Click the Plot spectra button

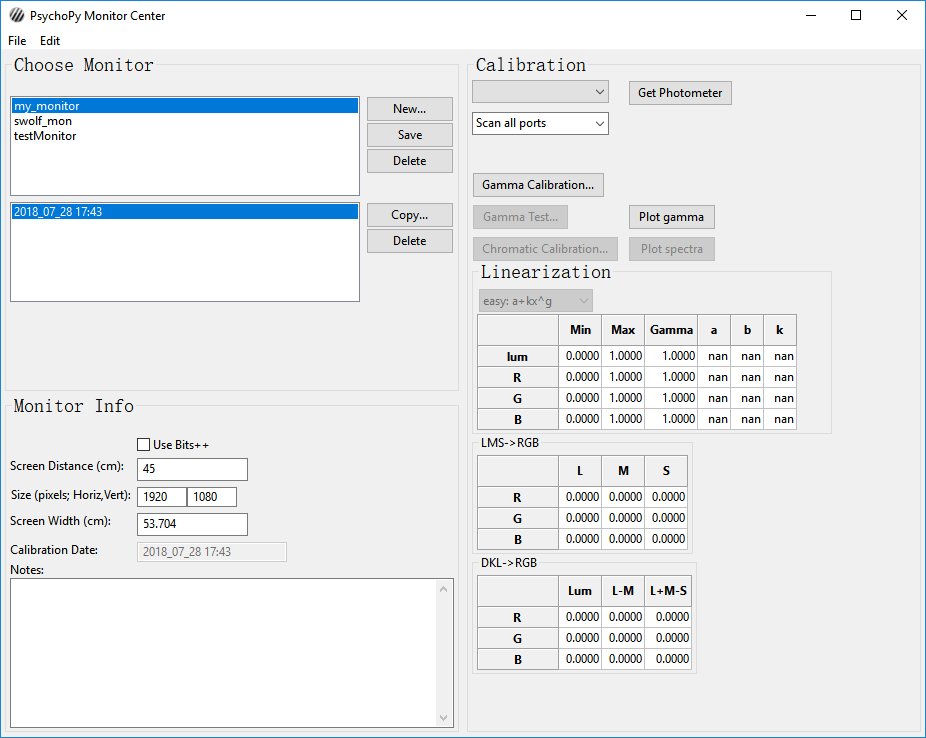671,249
